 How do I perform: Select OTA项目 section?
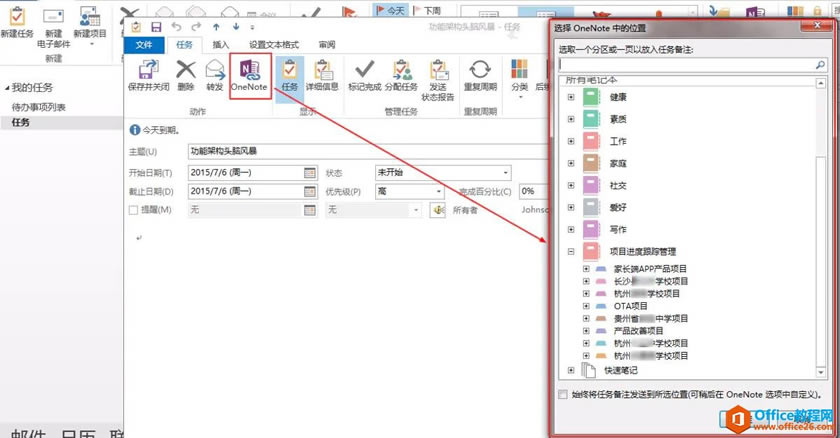[631, 306]
